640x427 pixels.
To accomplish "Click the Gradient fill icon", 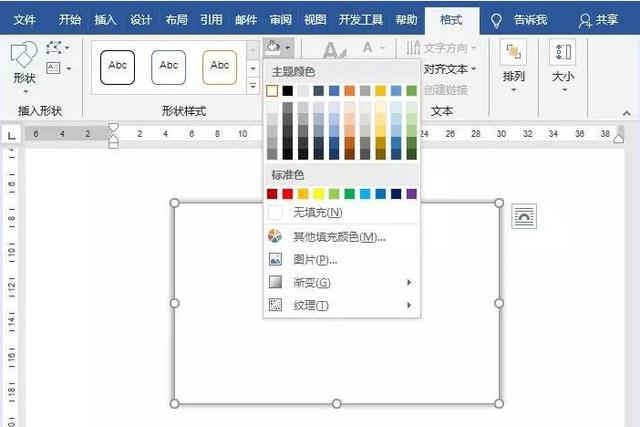I will point(275,282).
